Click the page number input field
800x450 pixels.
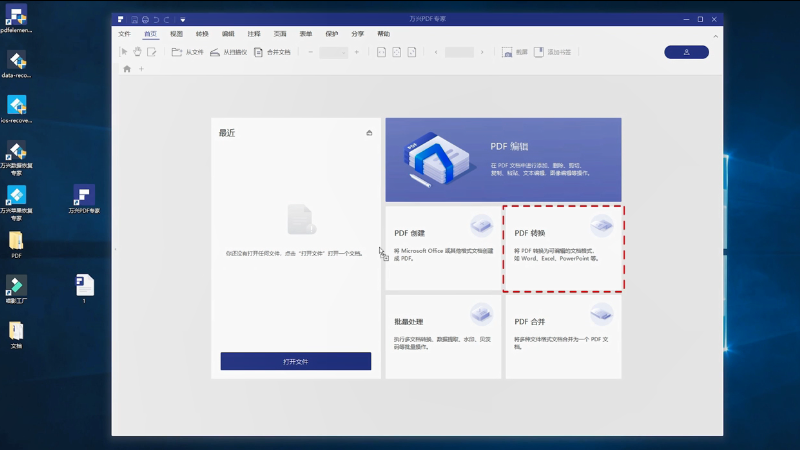[459, 52]
